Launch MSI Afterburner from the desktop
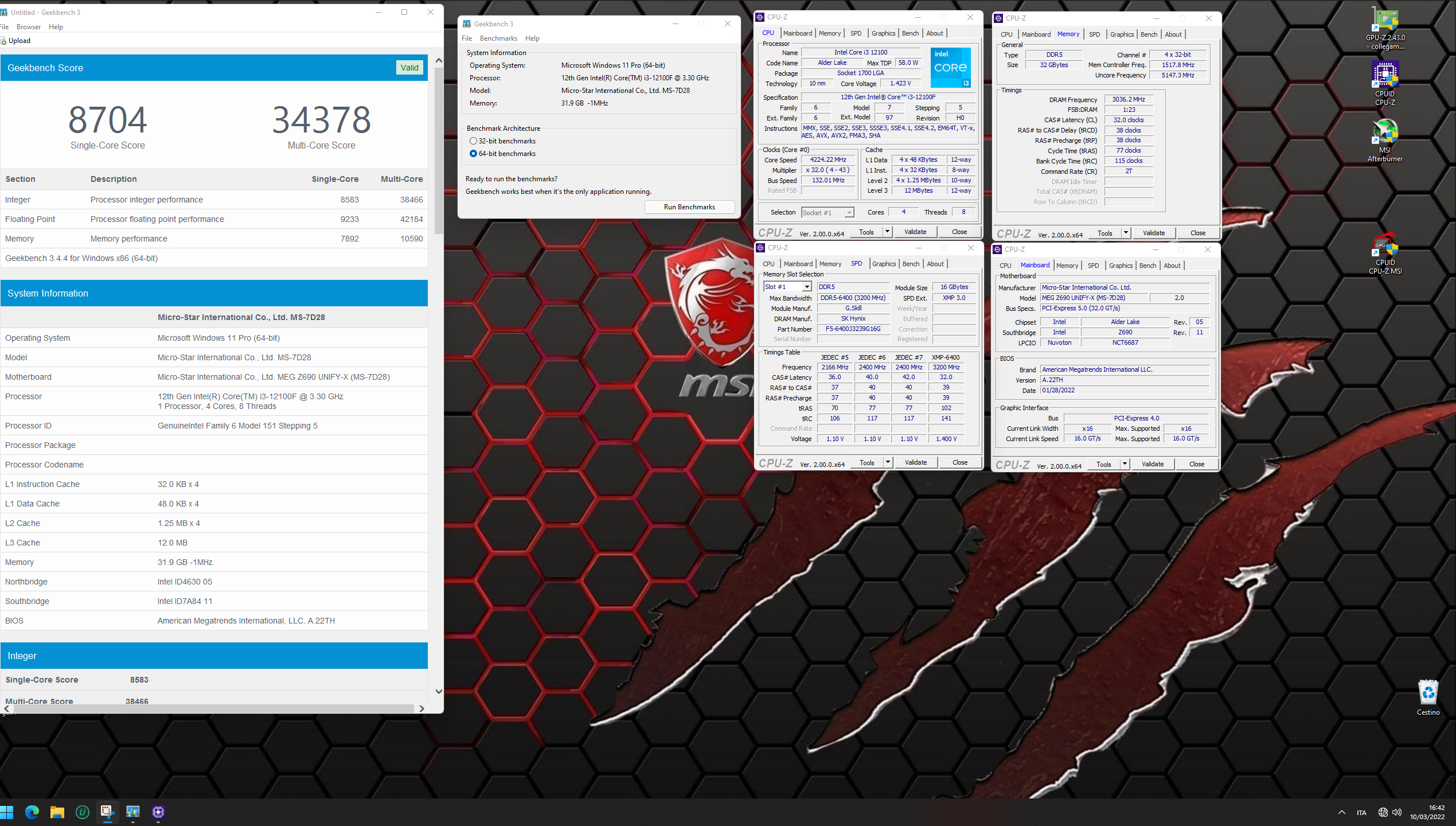 (x=1385, y=141)
